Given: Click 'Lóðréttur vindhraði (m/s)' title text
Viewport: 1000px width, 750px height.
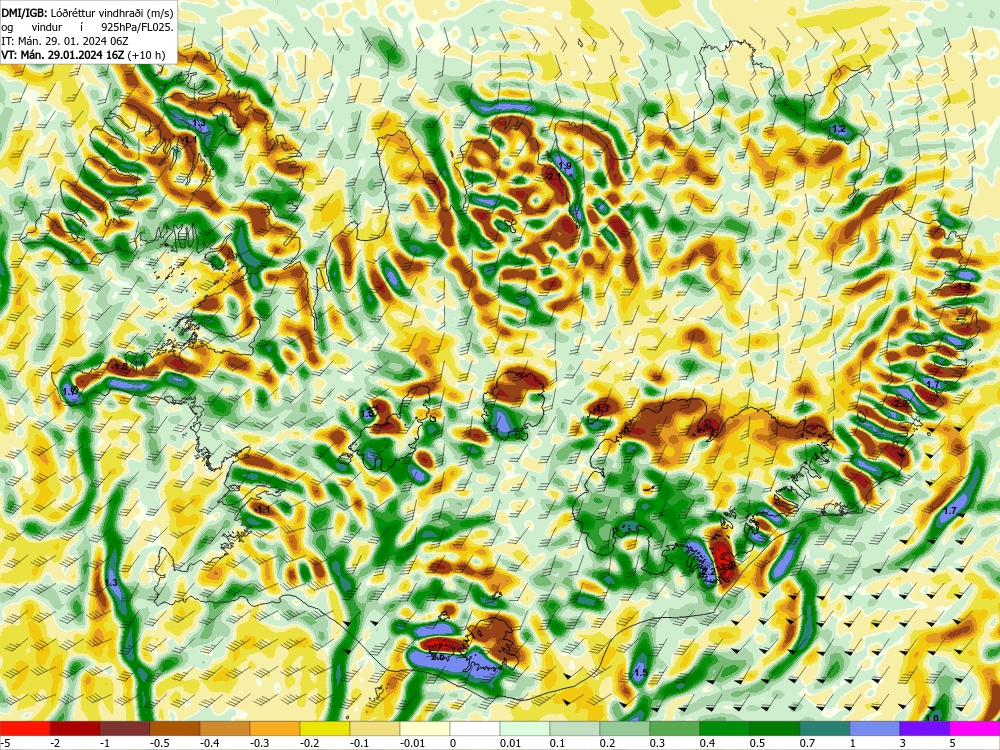Looking at the screenshot, I should tap(112, 13).
